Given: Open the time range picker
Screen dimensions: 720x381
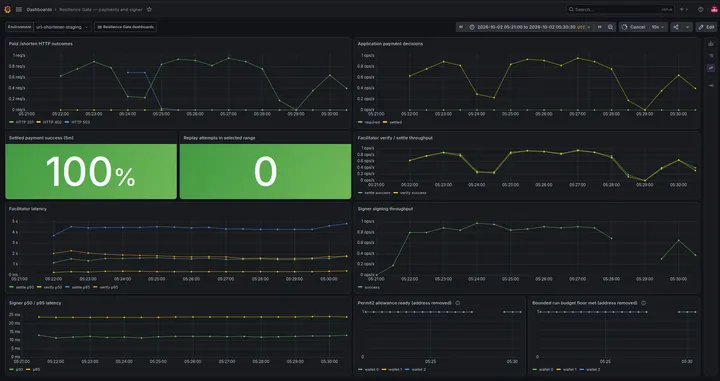Looking at the screenshot, I should (530, 27).
